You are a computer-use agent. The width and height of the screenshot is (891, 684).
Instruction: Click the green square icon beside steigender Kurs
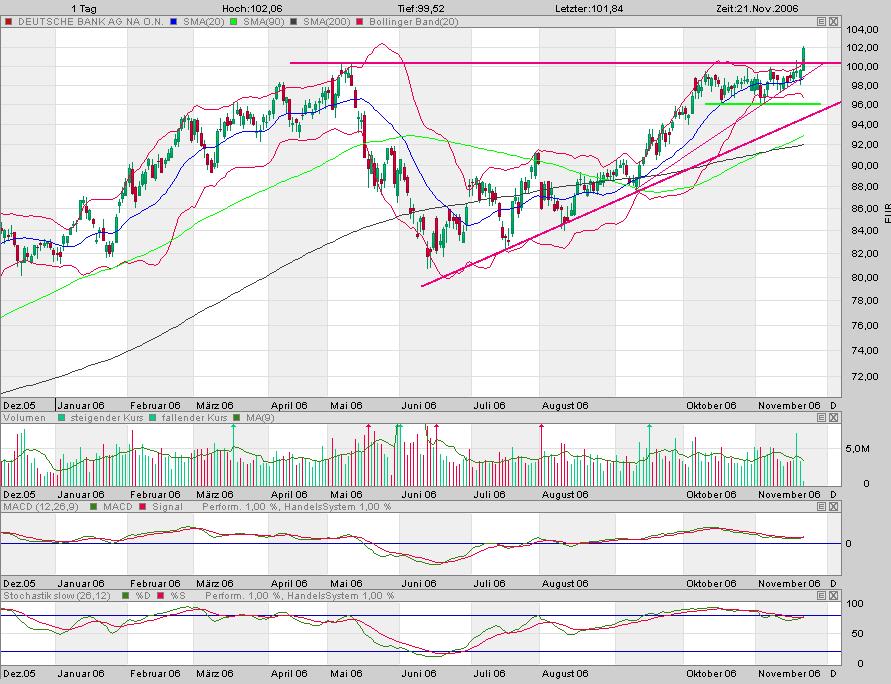click(x=61, y=418)
